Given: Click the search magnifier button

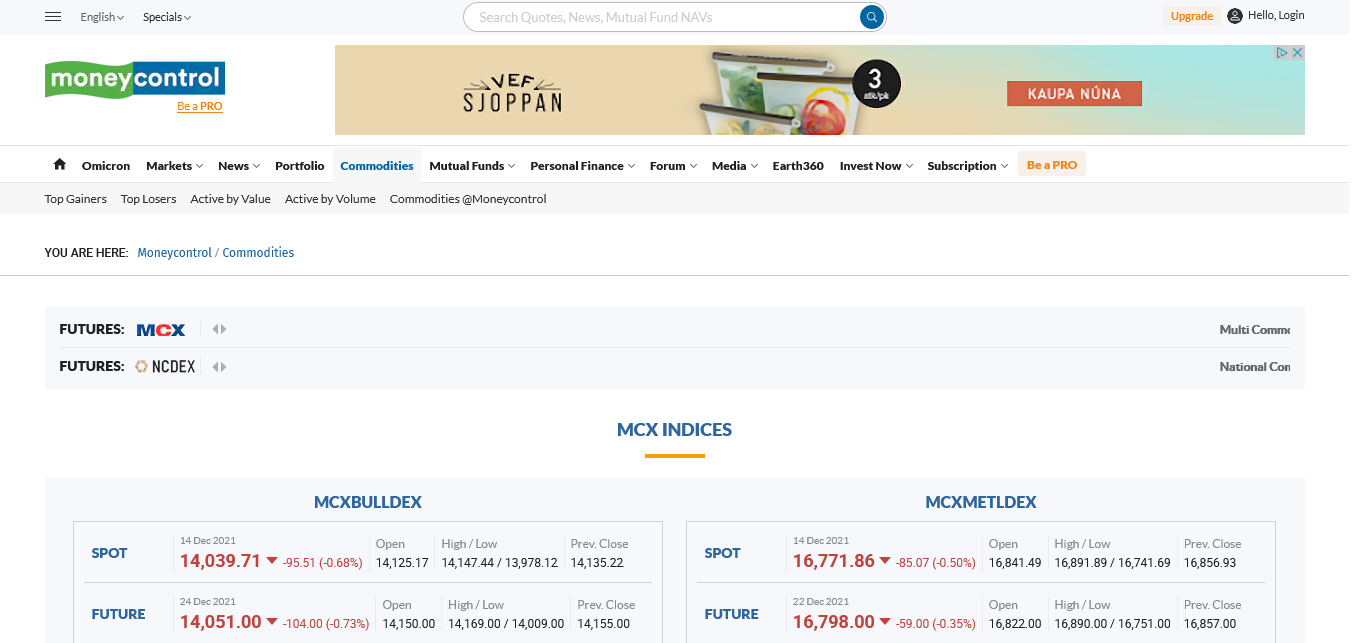Looking at the screenshot, I should [x=872, y=17].
